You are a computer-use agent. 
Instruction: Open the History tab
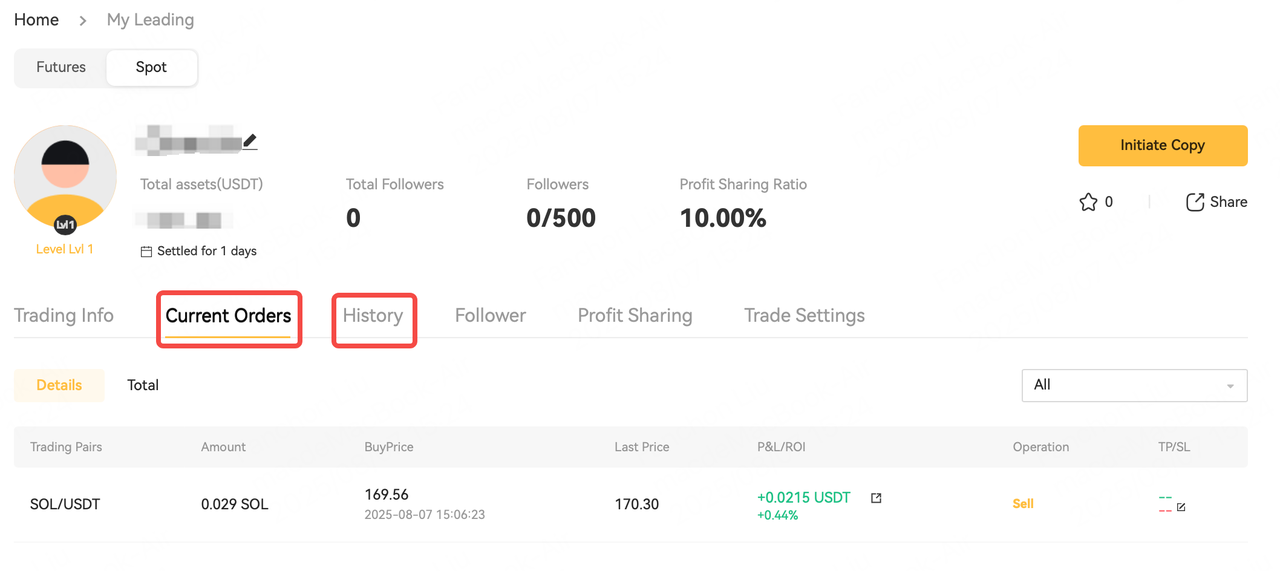pos(373,316)
